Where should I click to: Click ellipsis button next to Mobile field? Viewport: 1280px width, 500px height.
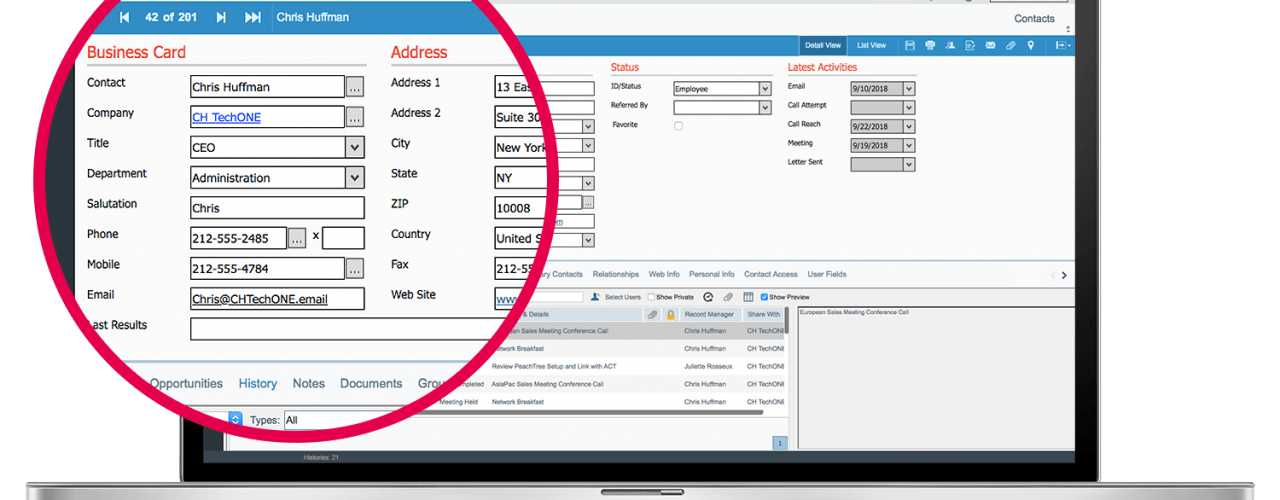[355, 268]
